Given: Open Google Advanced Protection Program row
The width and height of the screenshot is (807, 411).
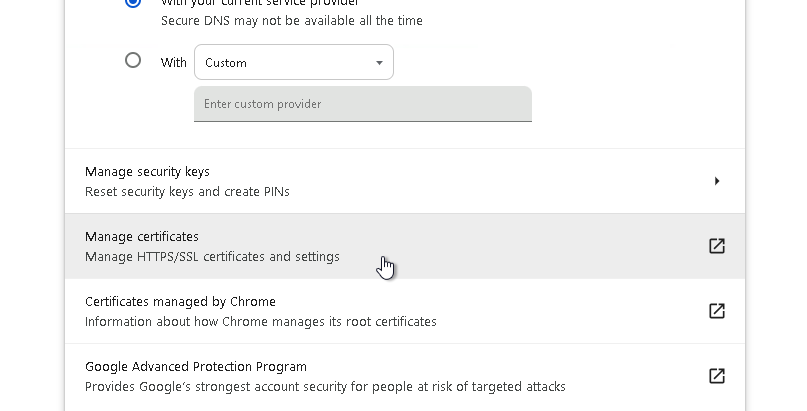Looking at the screenshot, I should pos(400,376).
